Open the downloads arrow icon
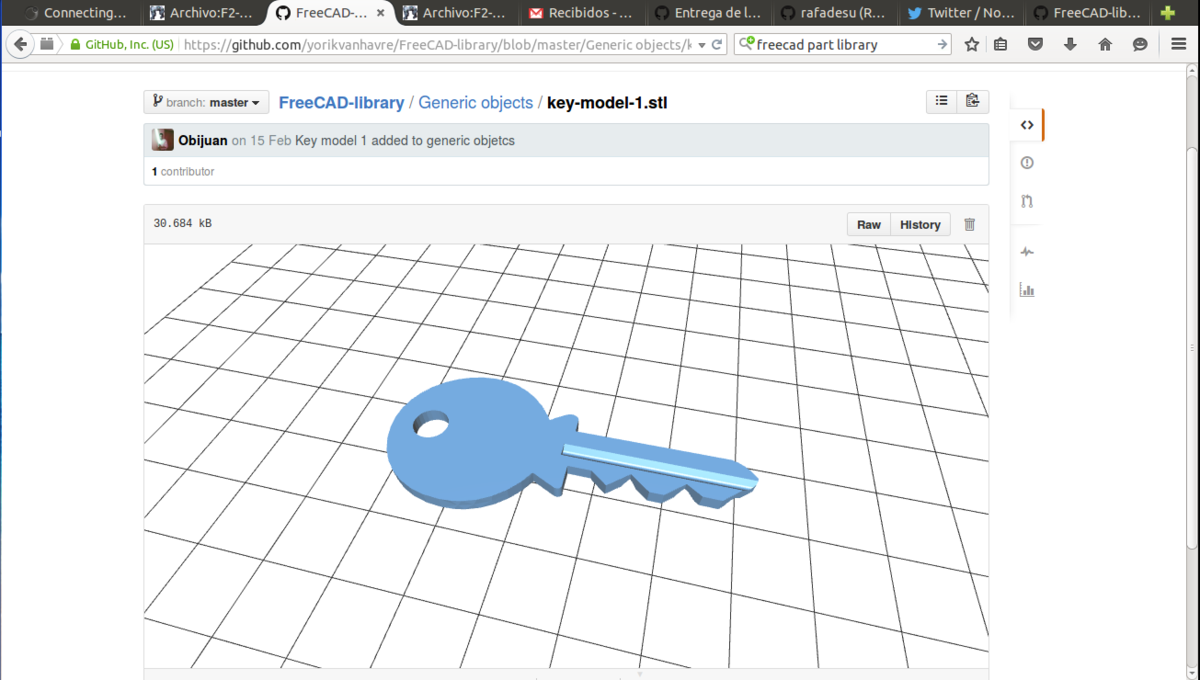The width and height of the screenshot is (1200, 680). [x=1070, y=45]
